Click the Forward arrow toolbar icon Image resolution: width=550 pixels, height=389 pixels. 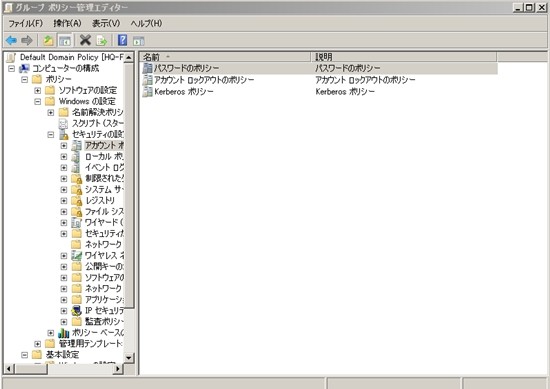(x=27, y=41)
